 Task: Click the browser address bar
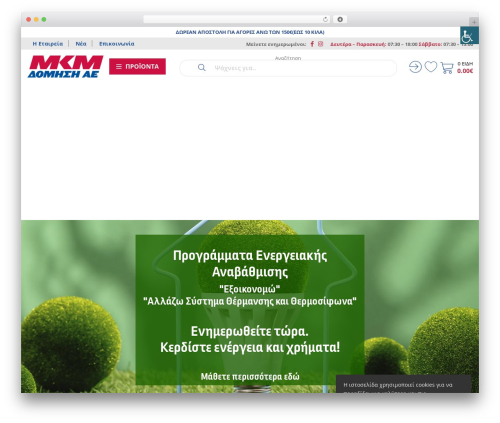click(237, 20)
